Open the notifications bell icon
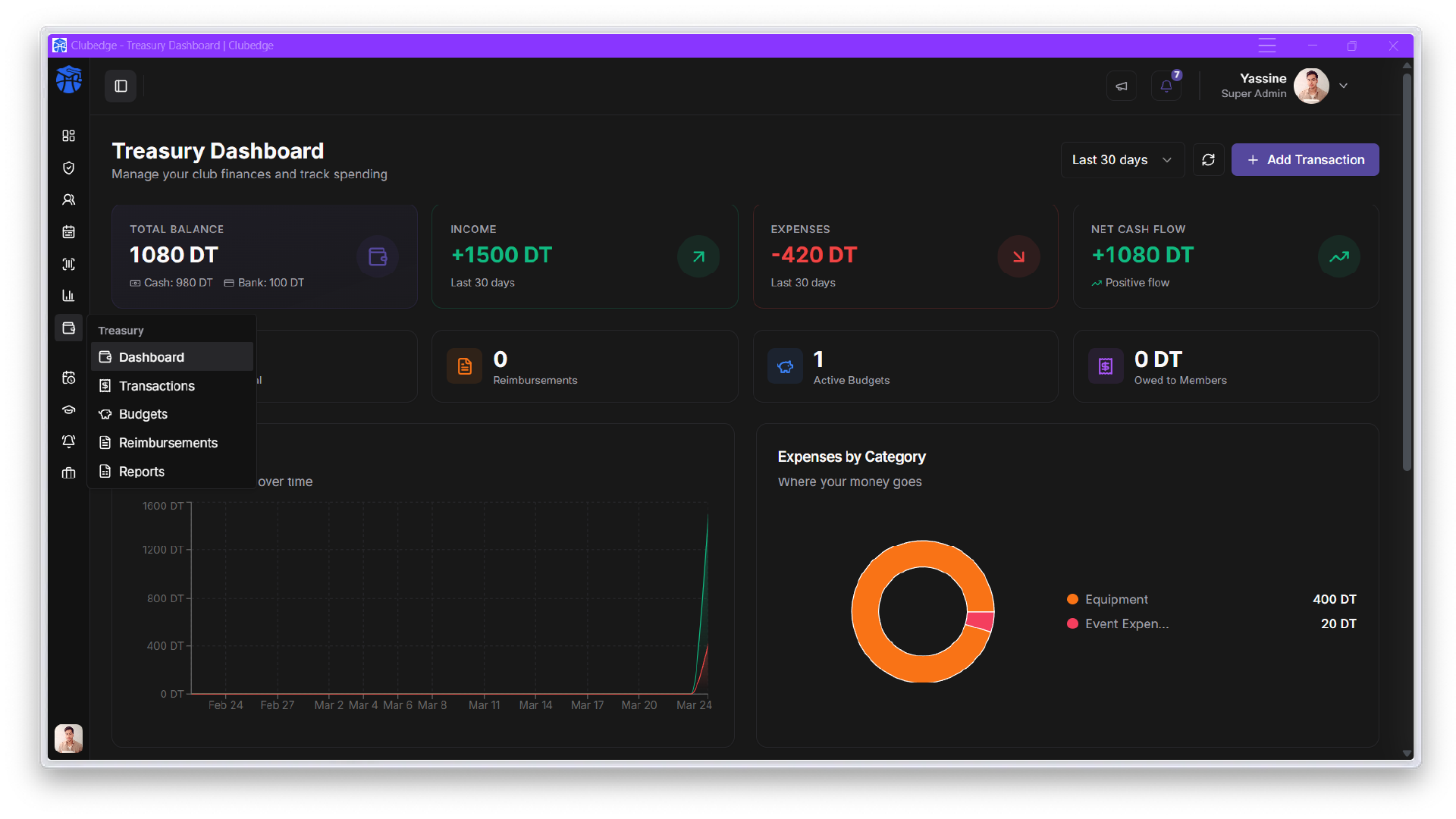Image resolution: width=1456 pixels, height=819 pixels. click(1166, 86)
